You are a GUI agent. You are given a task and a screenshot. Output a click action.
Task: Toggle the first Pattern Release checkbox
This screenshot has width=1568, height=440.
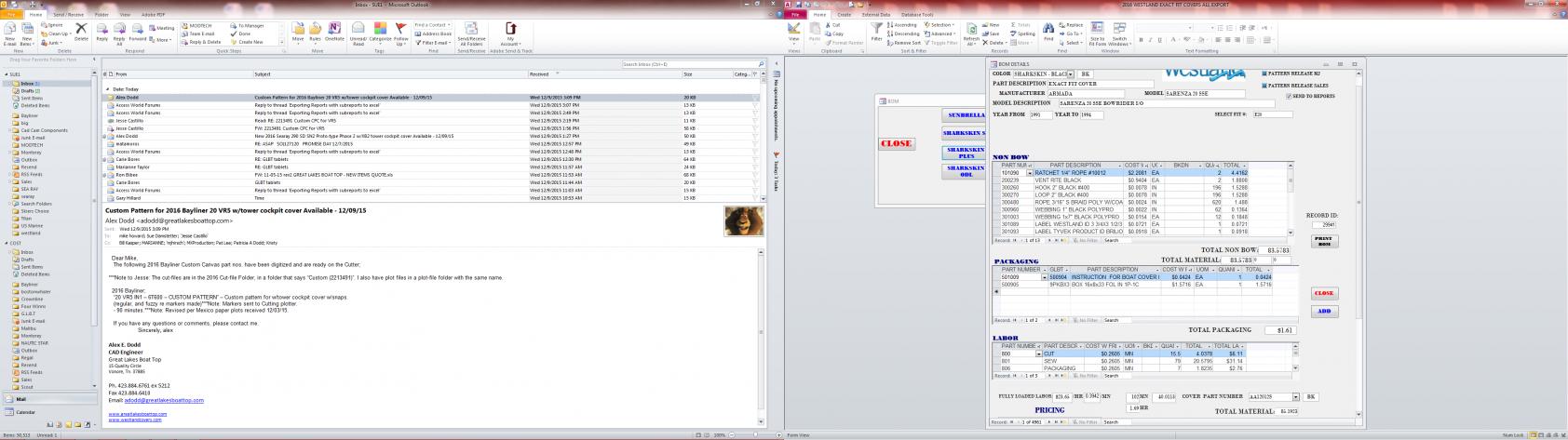coord(1264,73)
